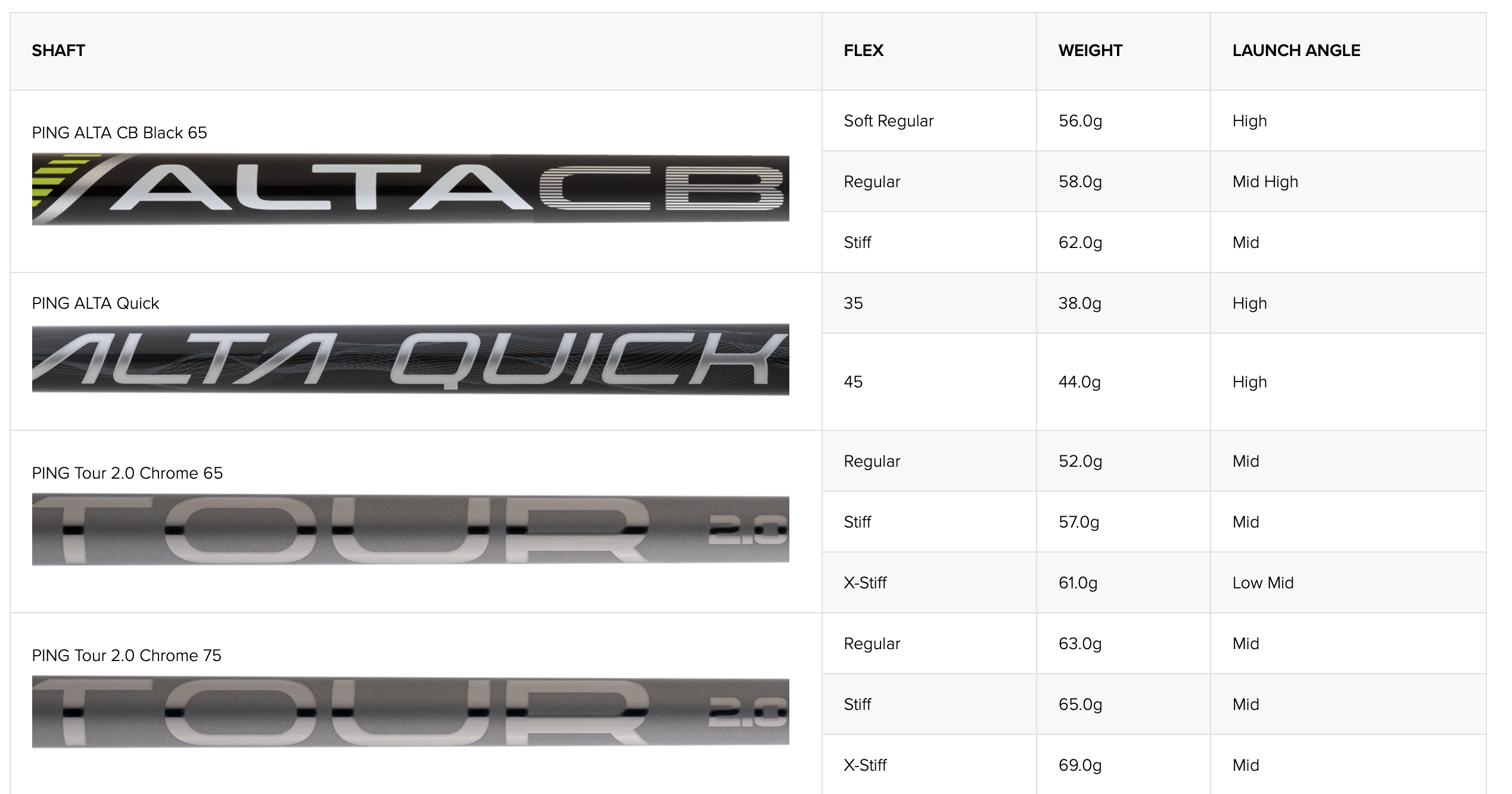The image size is (1512, 794).
Task: Select the Tour 2.0 Chrome 65 shaft image
Action: point(410,529)
